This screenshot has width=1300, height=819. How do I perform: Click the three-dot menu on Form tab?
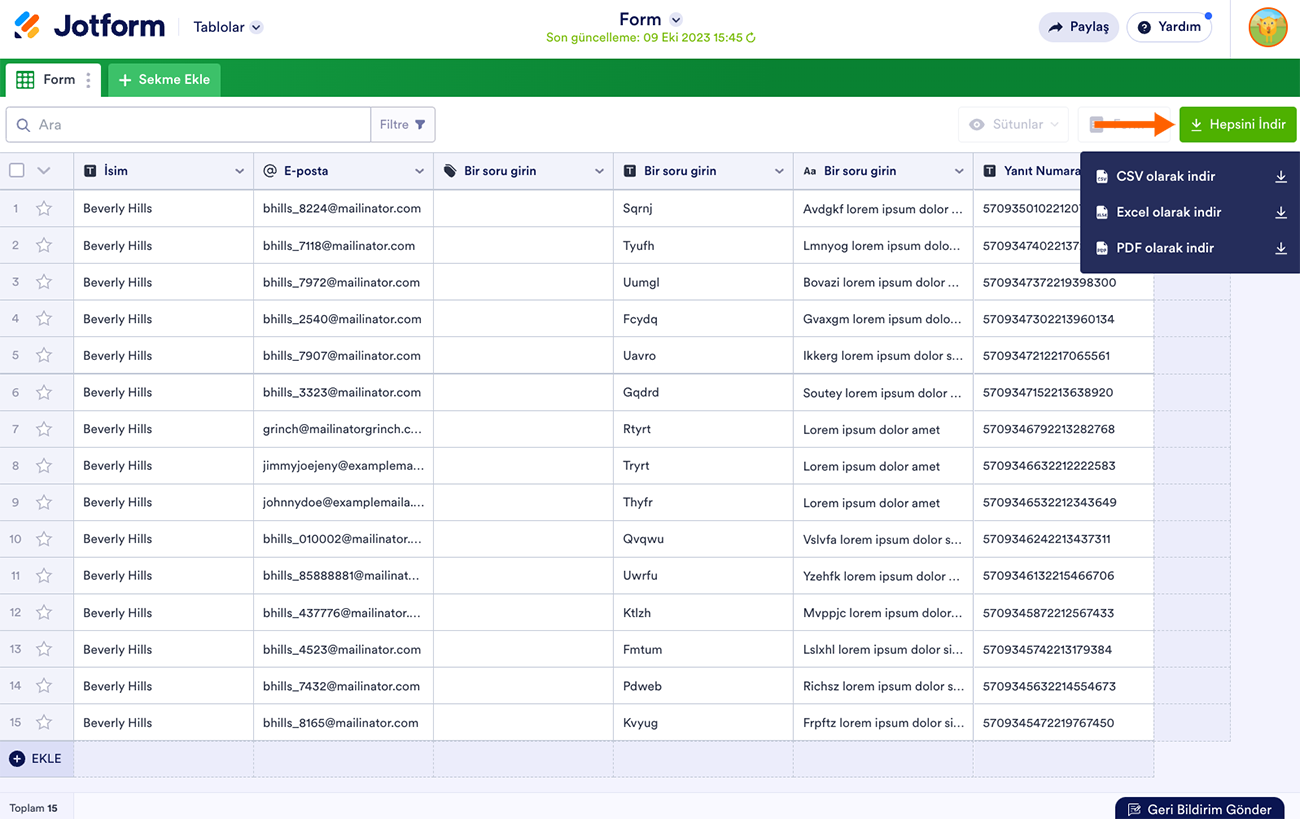89,80
